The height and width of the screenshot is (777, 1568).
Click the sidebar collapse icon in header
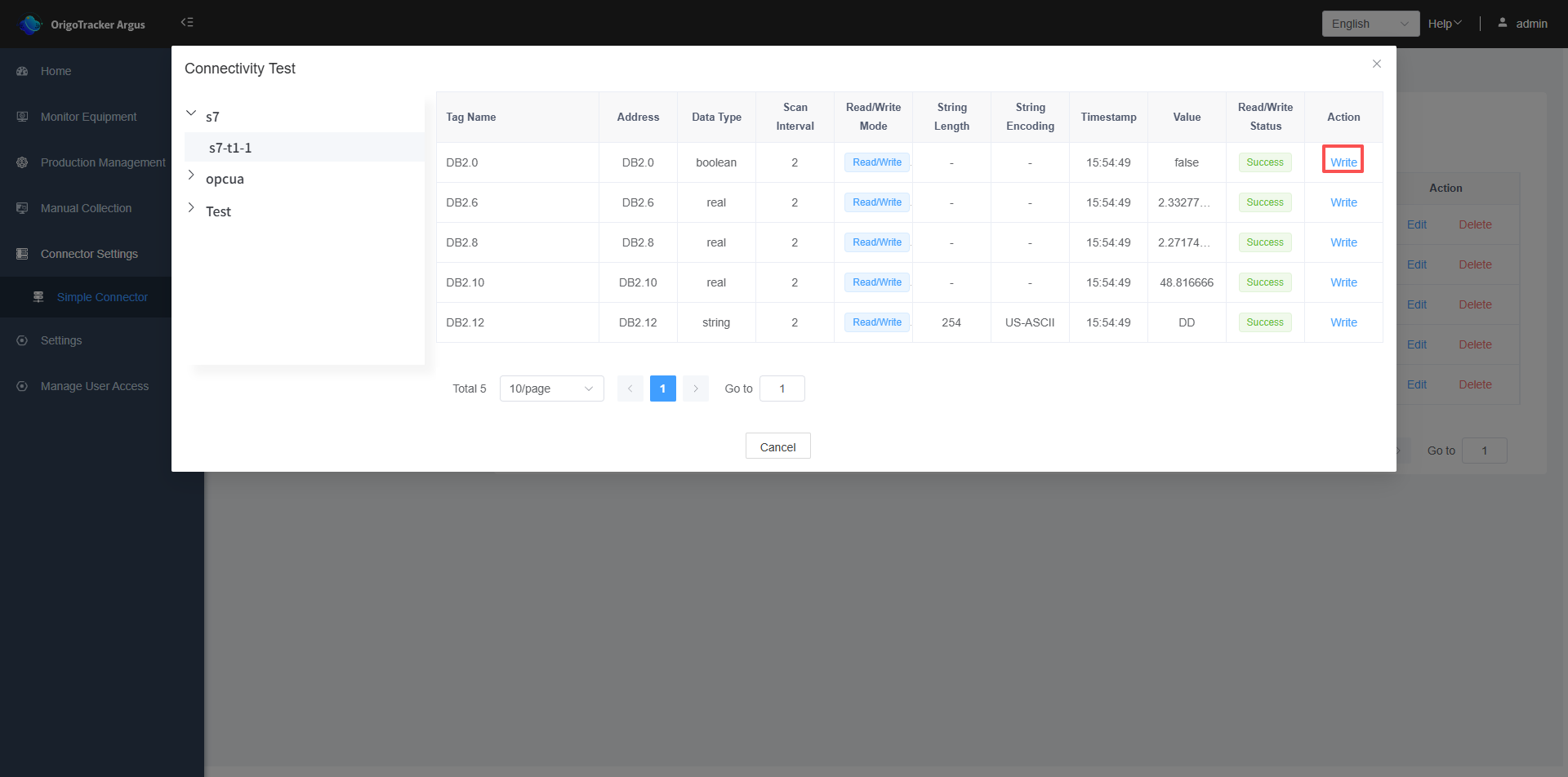[187, 23]
